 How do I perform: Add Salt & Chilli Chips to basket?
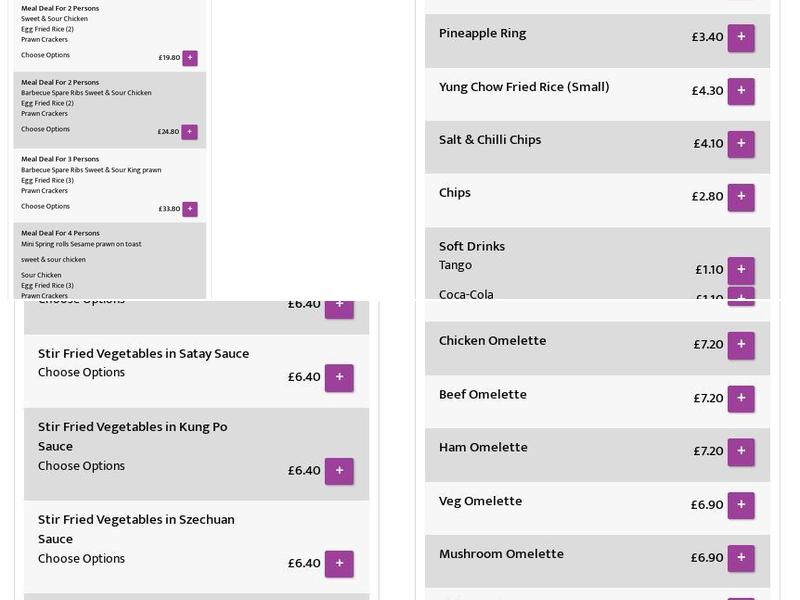740,144
